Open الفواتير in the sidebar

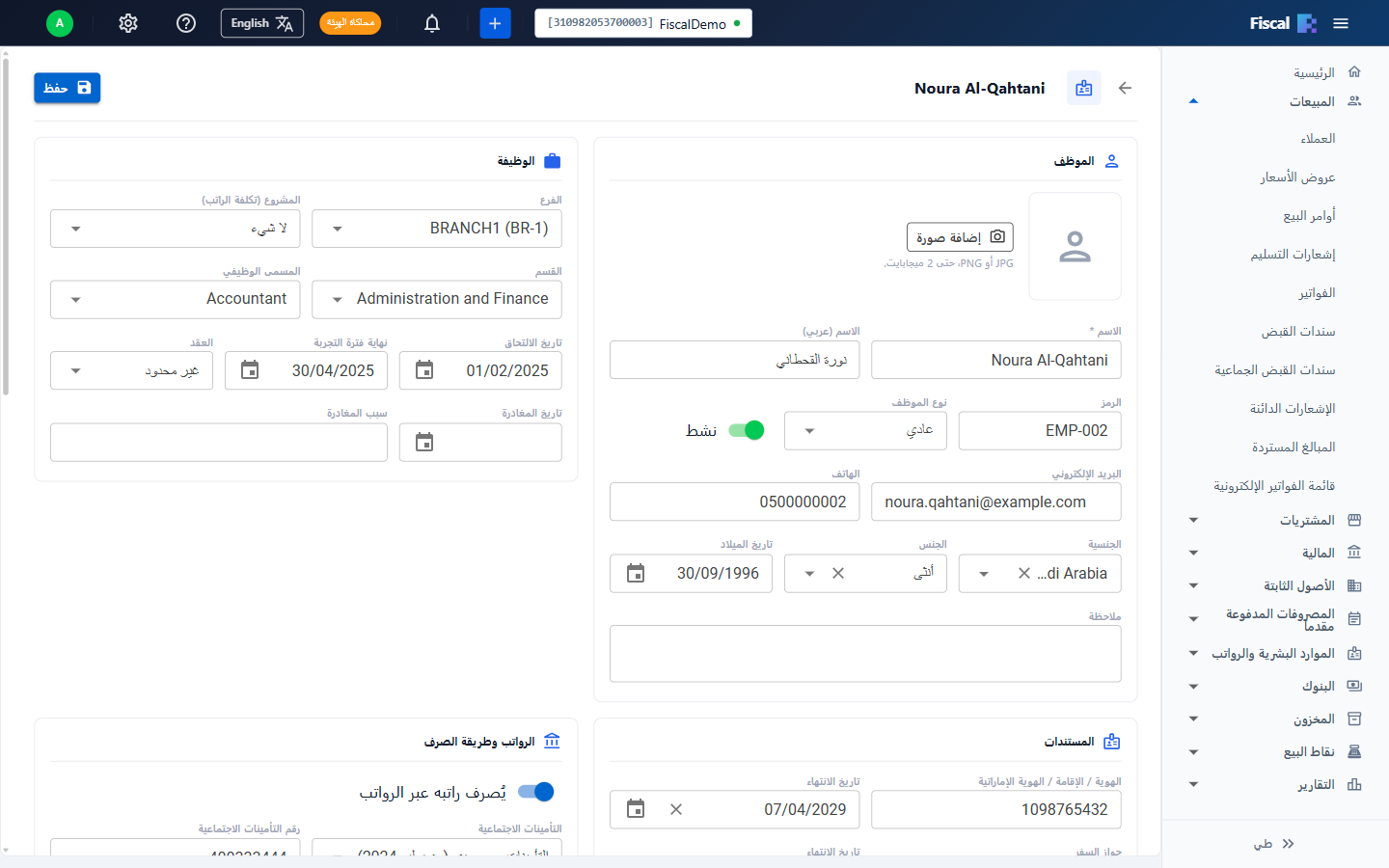[1317, 293]
